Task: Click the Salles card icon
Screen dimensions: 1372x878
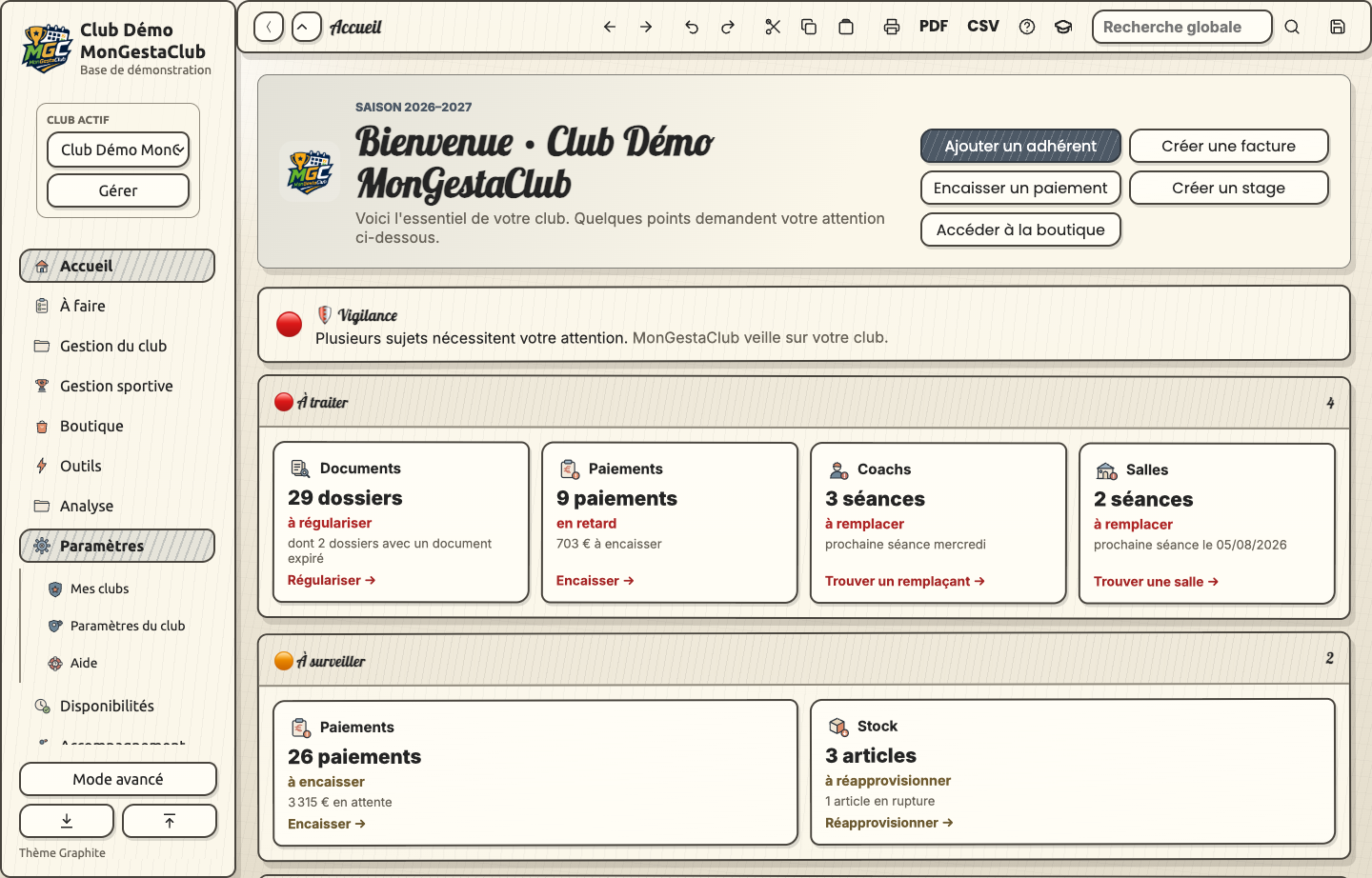Action: (x=1107, y=470)
